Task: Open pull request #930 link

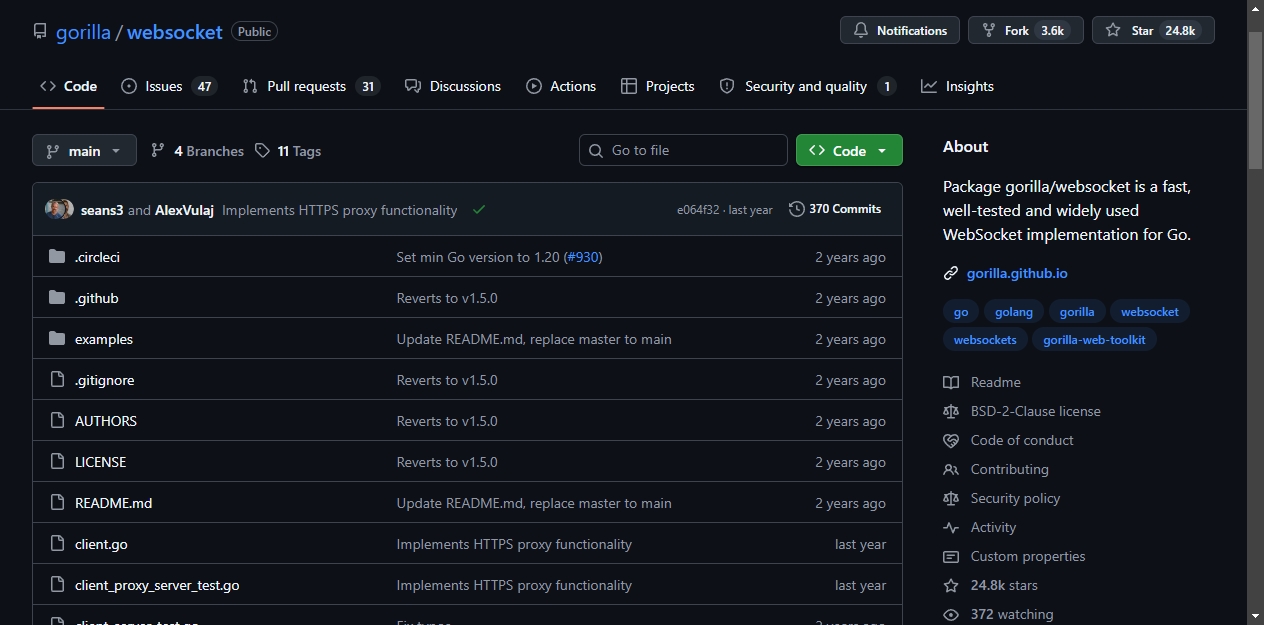Action: pyautogui.click(x=583, y=257)
